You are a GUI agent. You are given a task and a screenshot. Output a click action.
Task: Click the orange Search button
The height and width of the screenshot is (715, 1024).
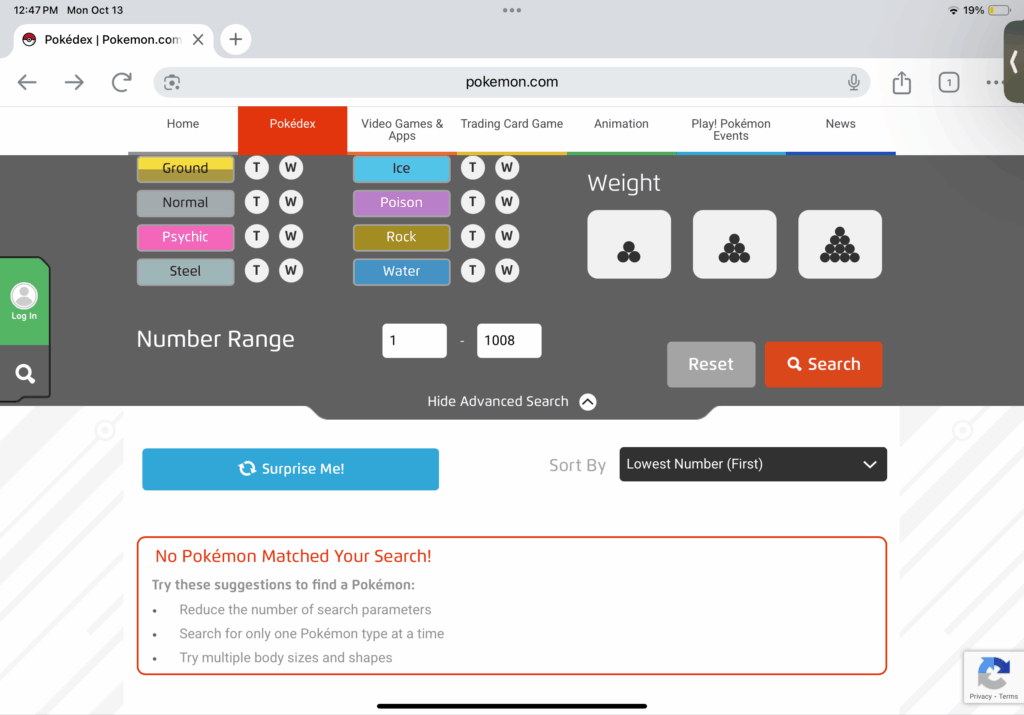(824, 364)
